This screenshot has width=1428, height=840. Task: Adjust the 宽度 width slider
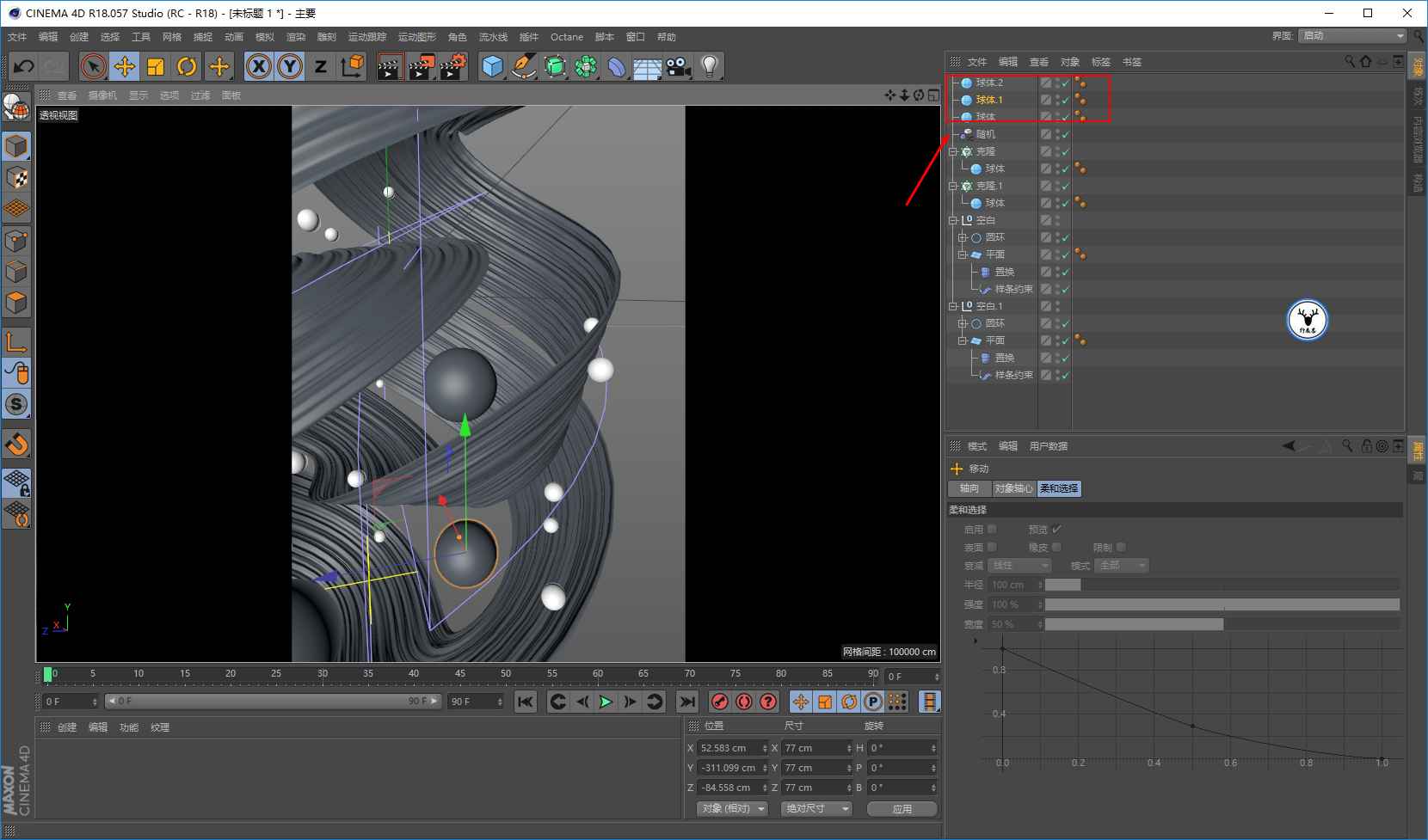[1222, 624]
